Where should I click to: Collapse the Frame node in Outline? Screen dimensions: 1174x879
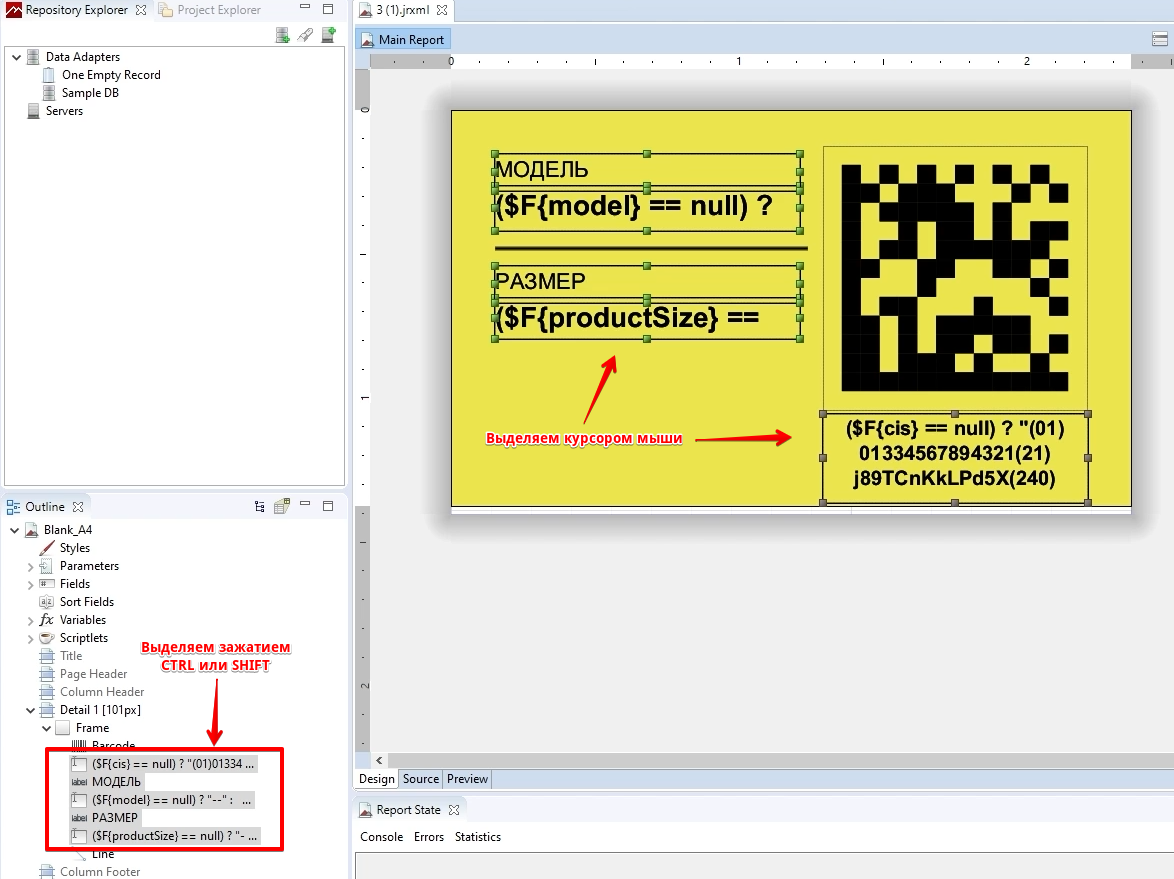[46, 728]
